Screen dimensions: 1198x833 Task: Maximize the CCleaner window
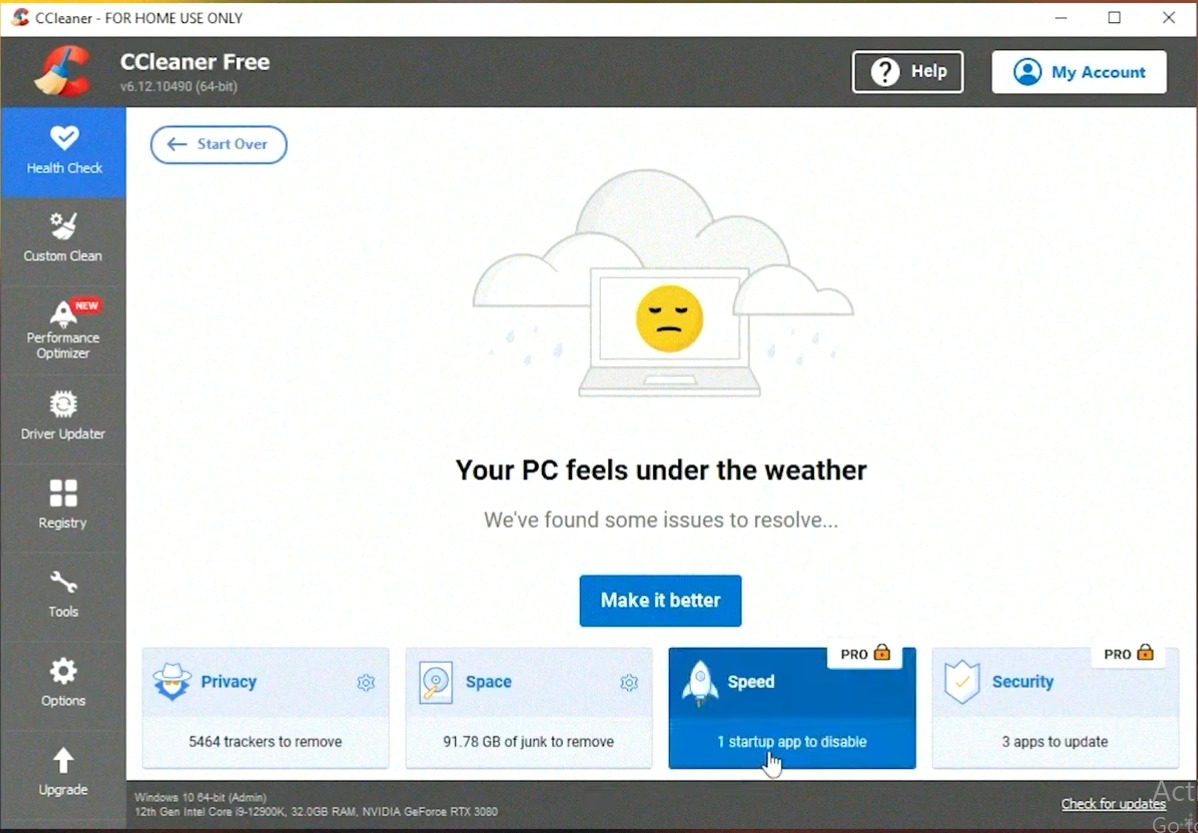(x=1114, y=18)
